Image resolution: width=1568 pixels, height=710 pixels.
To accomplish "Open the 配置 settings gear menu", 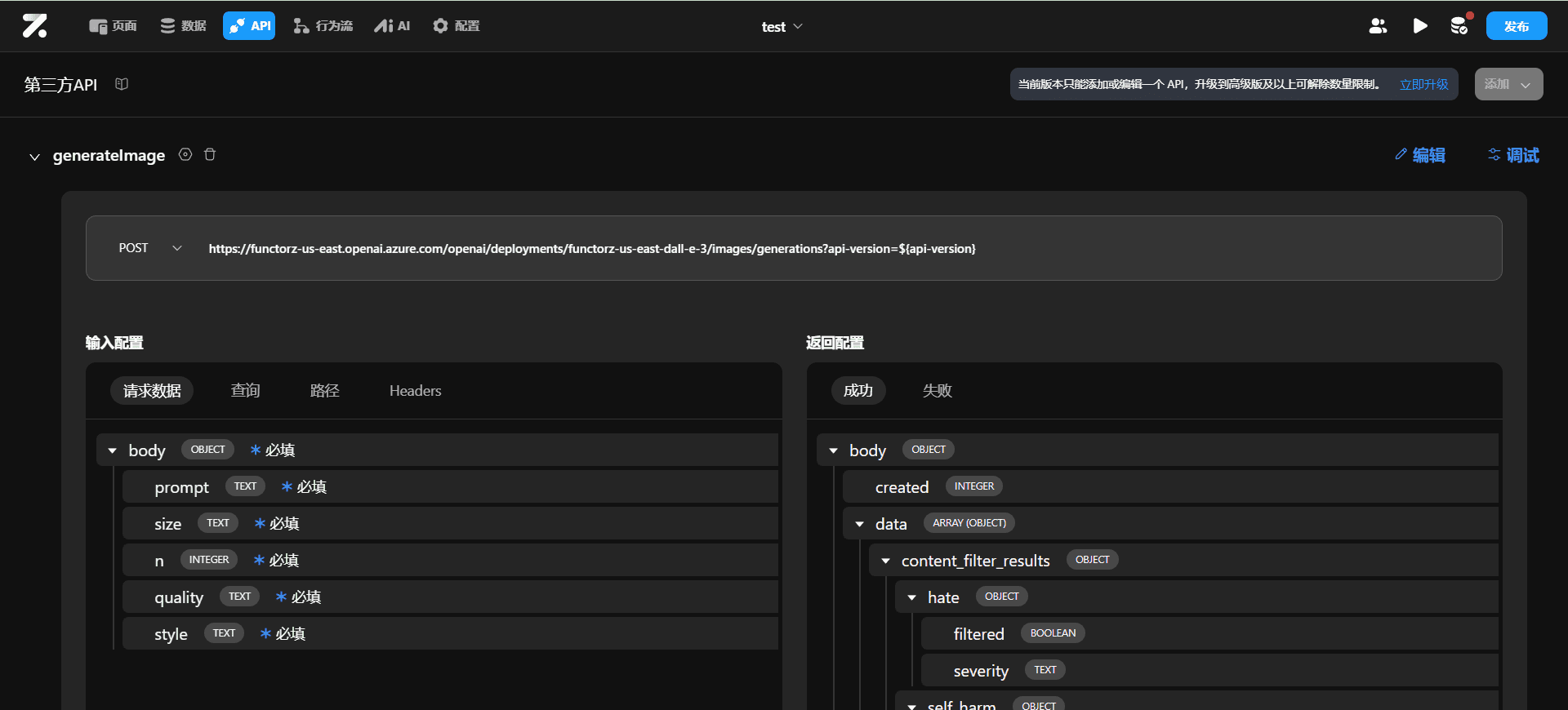I will pyautogui.click(x=456, y=26).
